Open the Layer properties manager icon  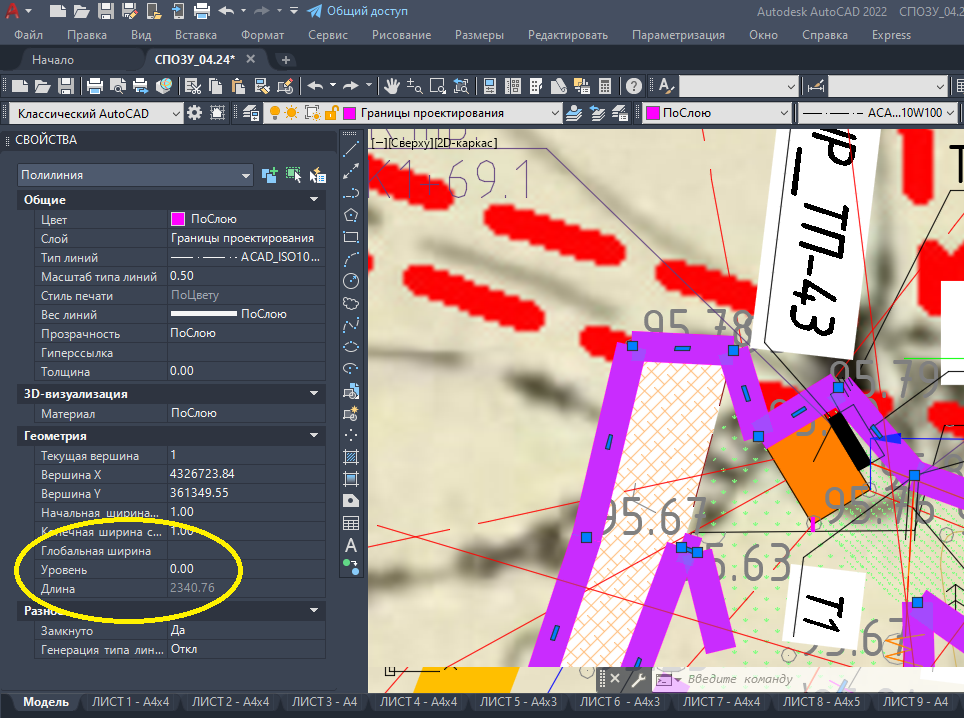(251, 113)
